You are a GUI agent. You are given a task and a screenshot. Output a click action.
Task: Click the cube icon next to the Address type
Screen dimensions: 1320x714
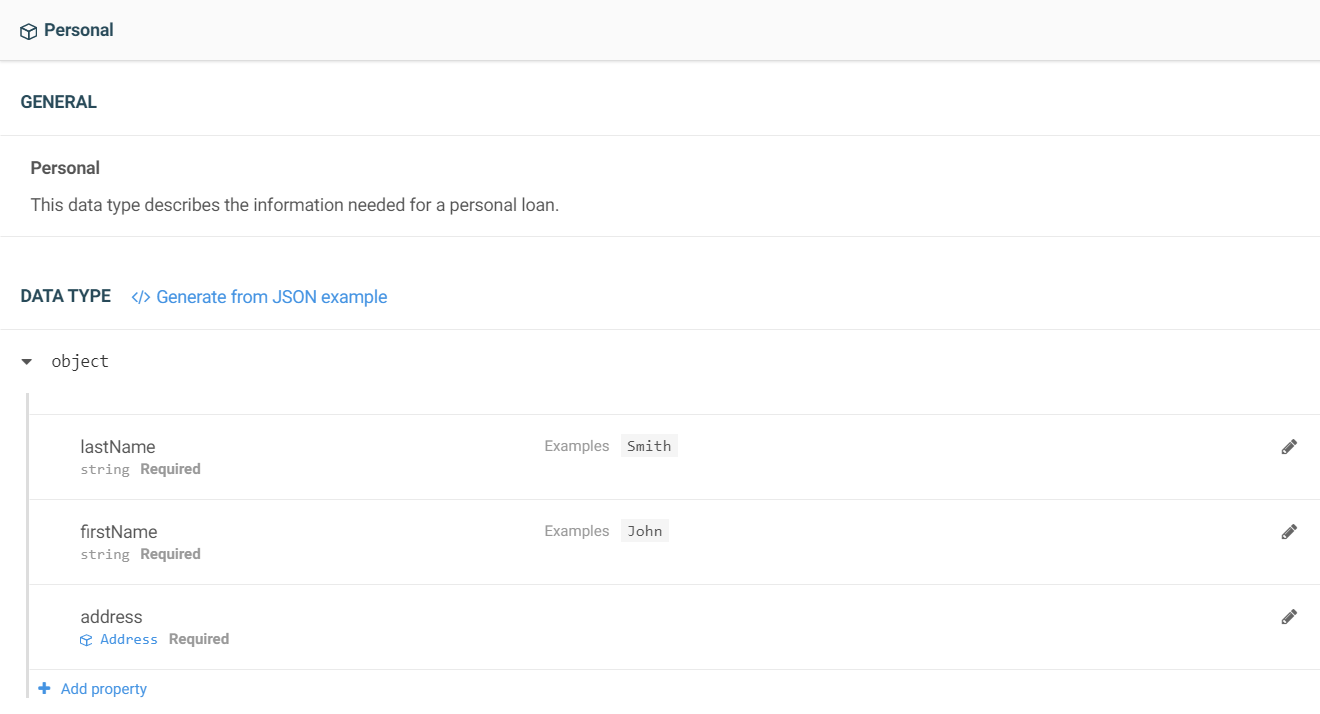tap(86, 640)
